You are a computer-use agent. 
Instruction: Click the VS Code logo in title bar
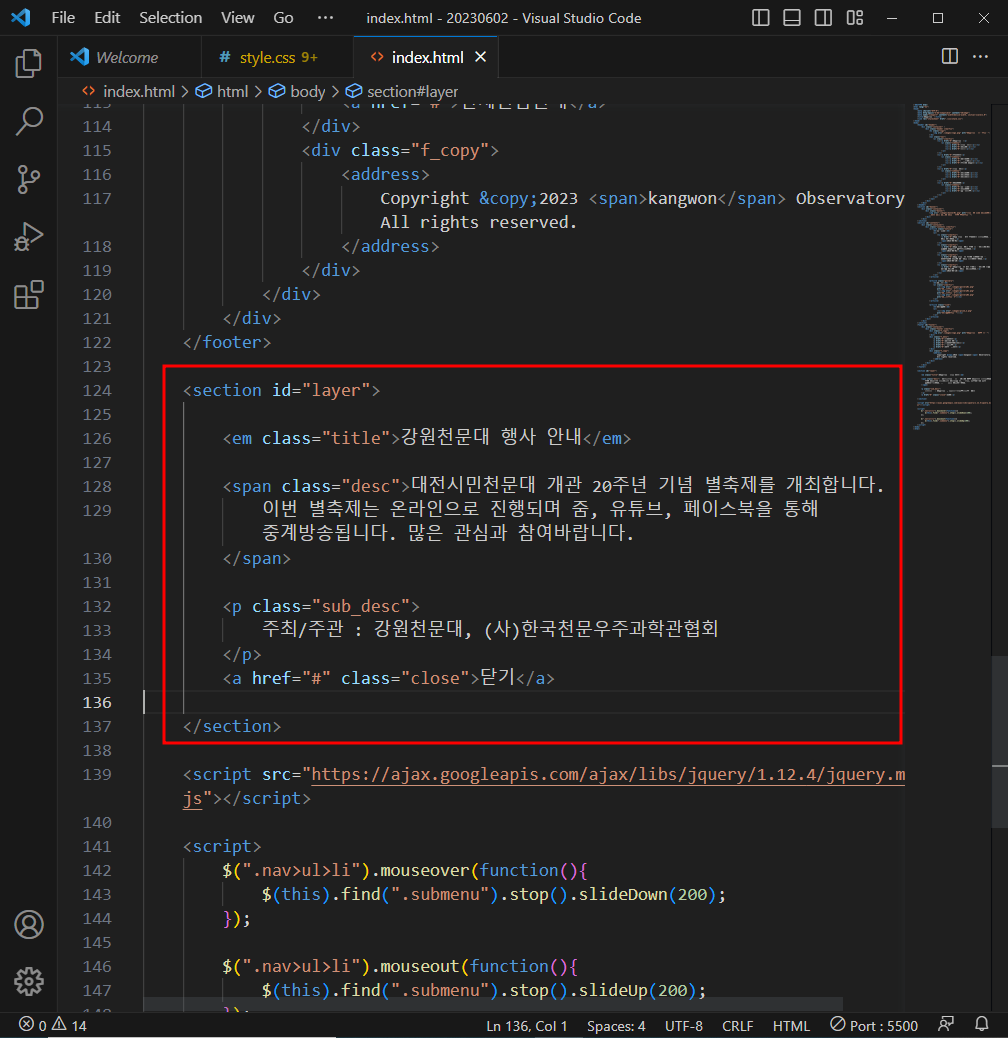(x=21, y=17)
